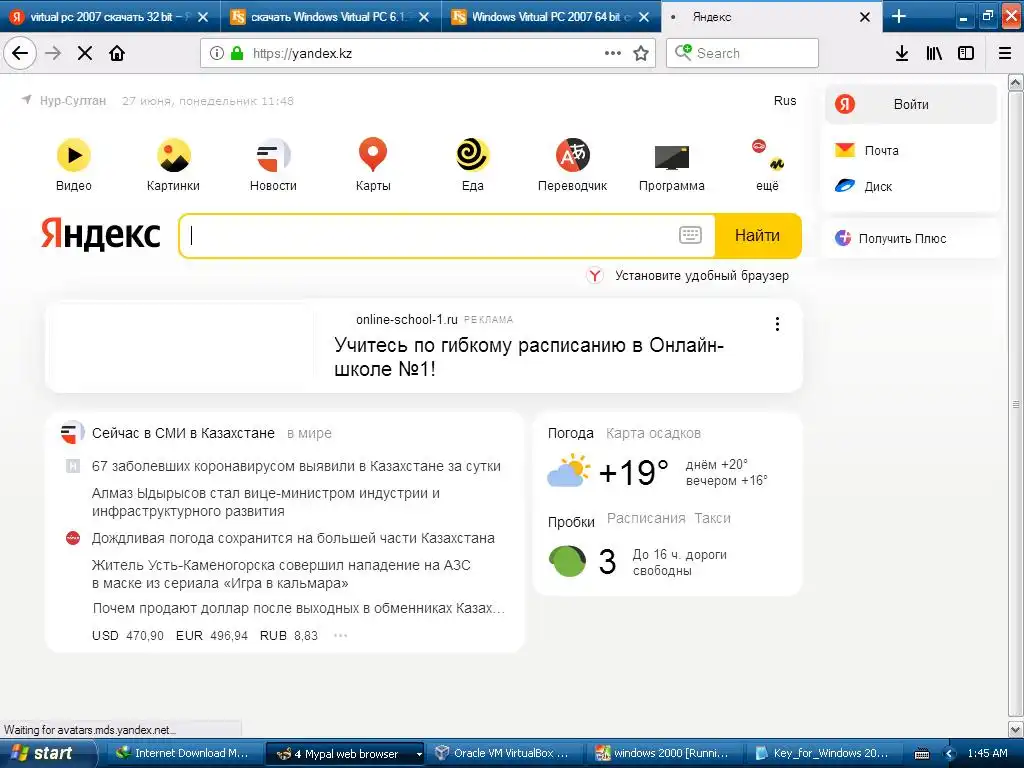Open Такси link

tap(712, 518)
